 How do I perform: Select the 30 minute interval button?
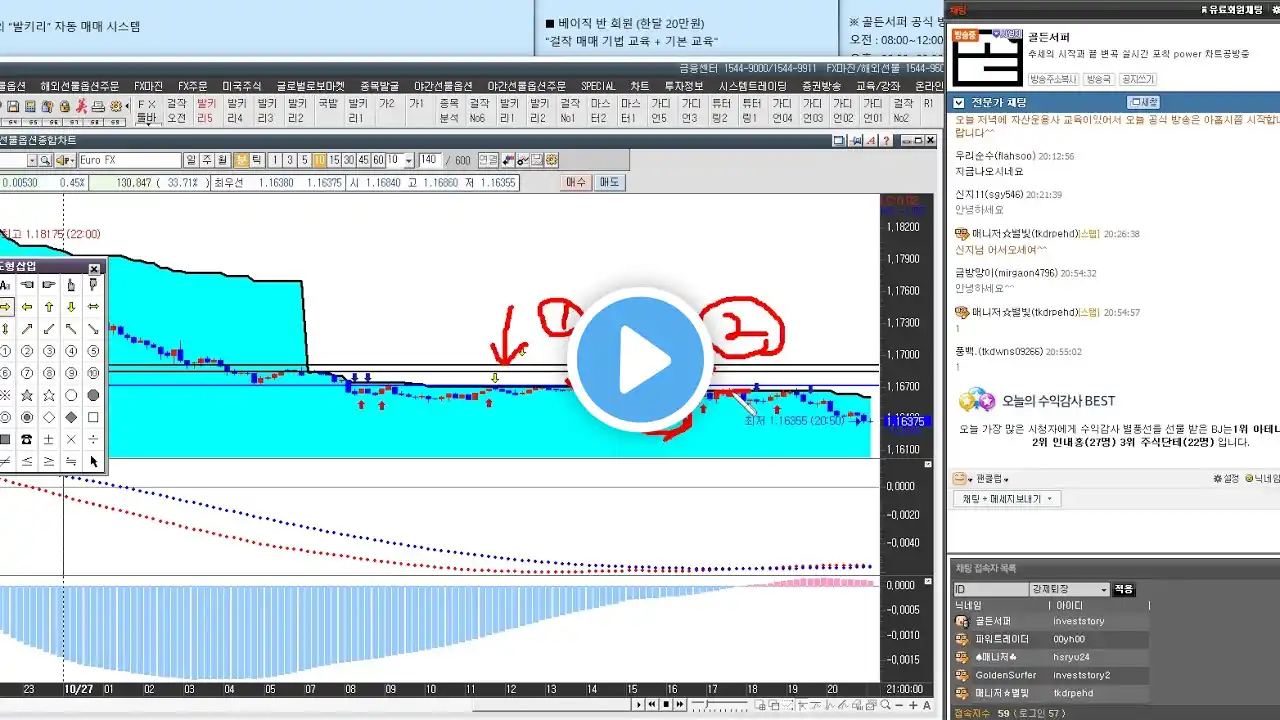coord(348,160)
